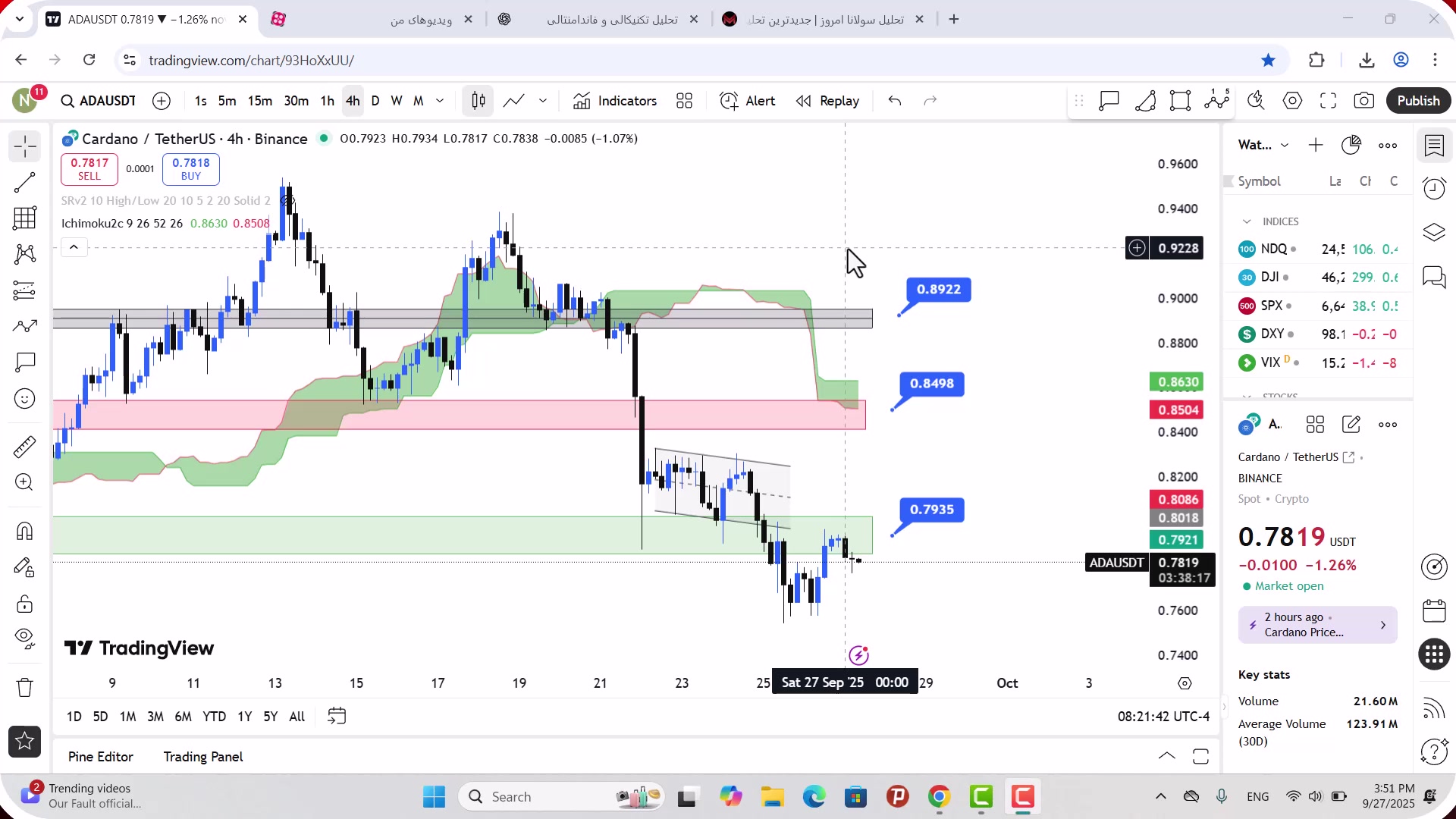1456x819 pixels.
Task: Open the Trading Panel tab
Action: (203, 757)
